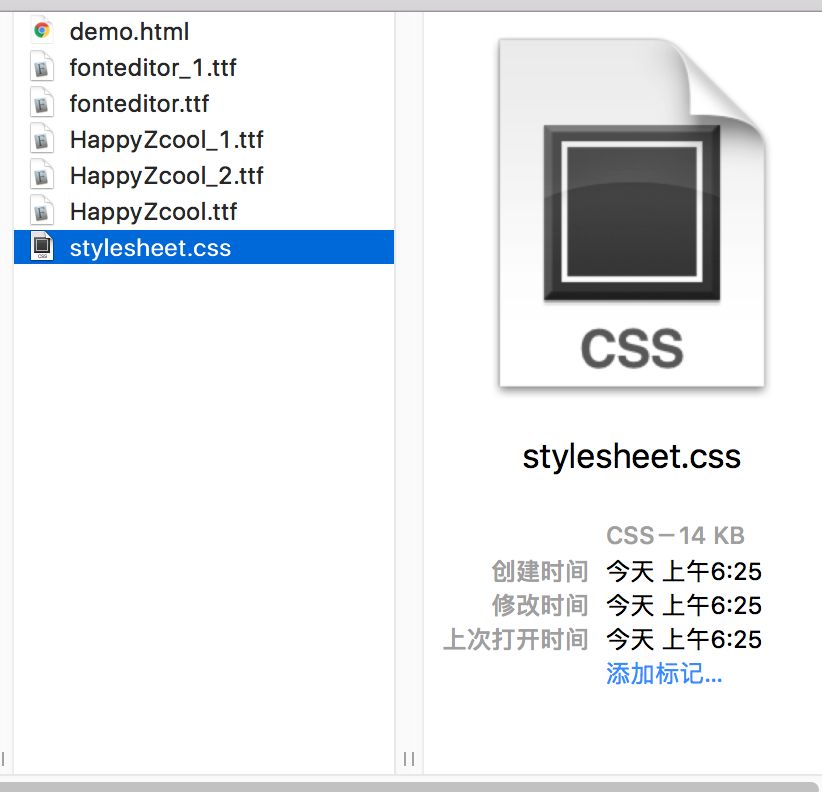822x792 pixels.
Task: Click the large CSS document preview thumbnail
Action: pyautogui.click(x=632, y=213)
